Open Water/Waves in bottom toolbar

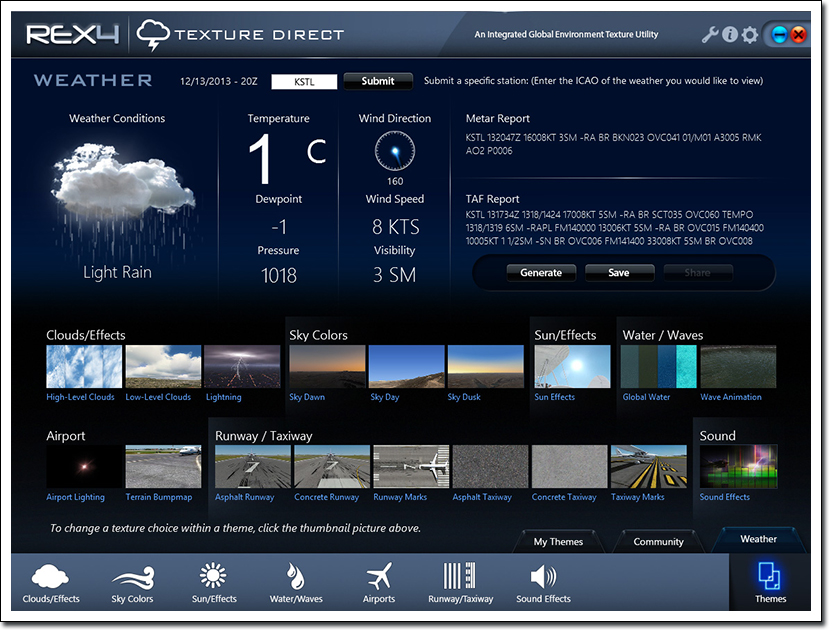coord(296,584)
